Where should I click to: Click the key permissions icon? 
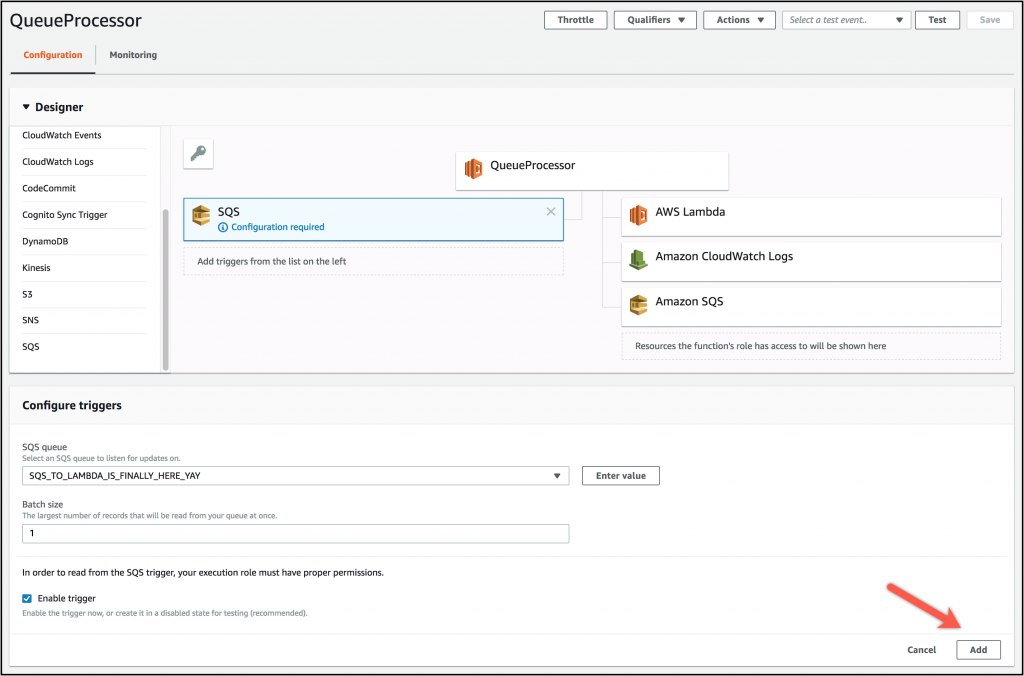[x=198, y=153]
